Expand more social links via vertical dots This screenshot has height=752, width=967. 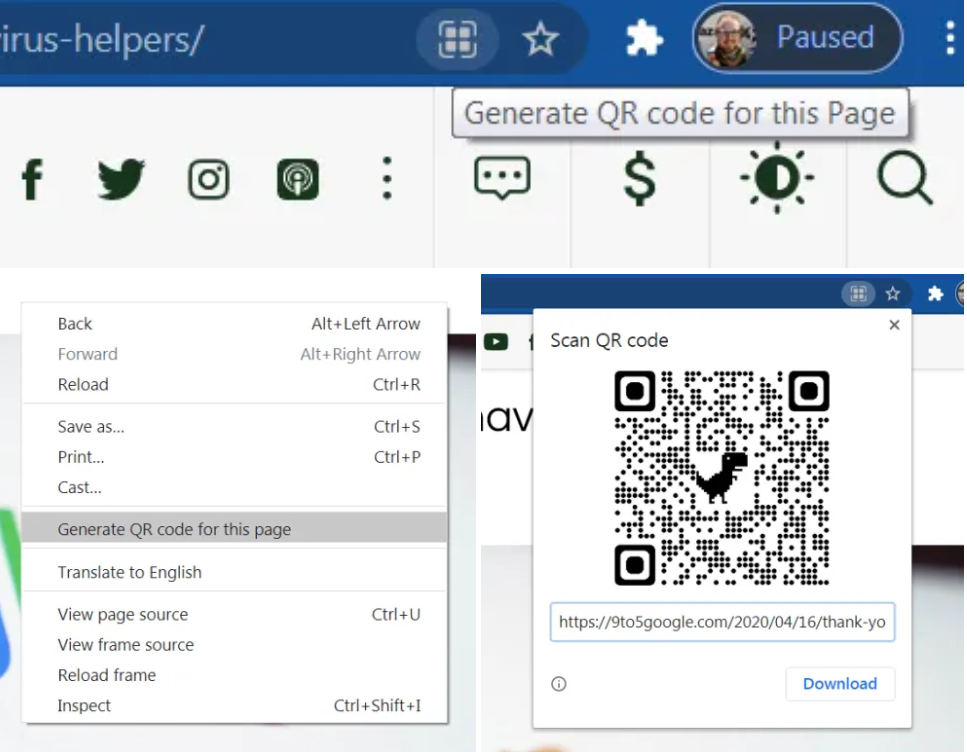pos(387,178)
